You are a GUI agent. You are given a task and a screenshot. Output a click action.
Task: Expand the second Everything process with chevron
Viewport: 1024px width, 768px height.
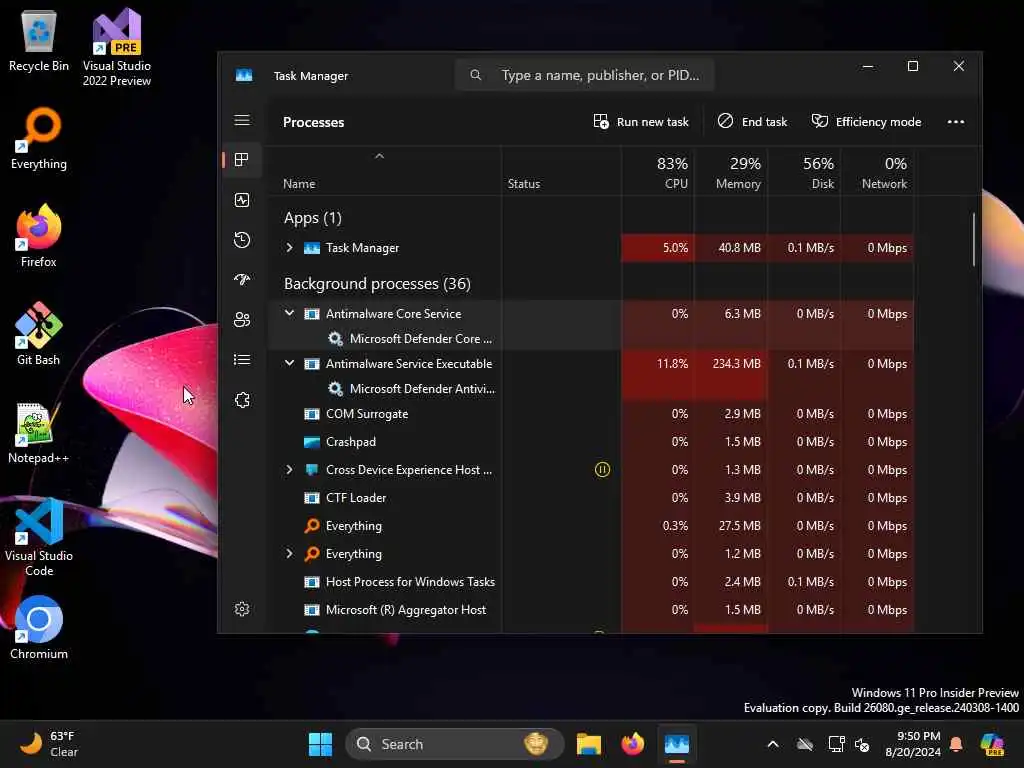pyautogui.click(x=289, y=554)
